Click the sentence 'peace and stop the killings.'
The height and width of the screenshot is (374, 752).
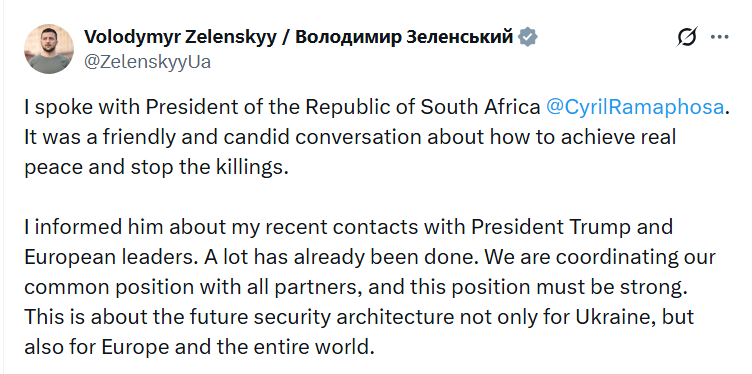[x=156, y=167]
